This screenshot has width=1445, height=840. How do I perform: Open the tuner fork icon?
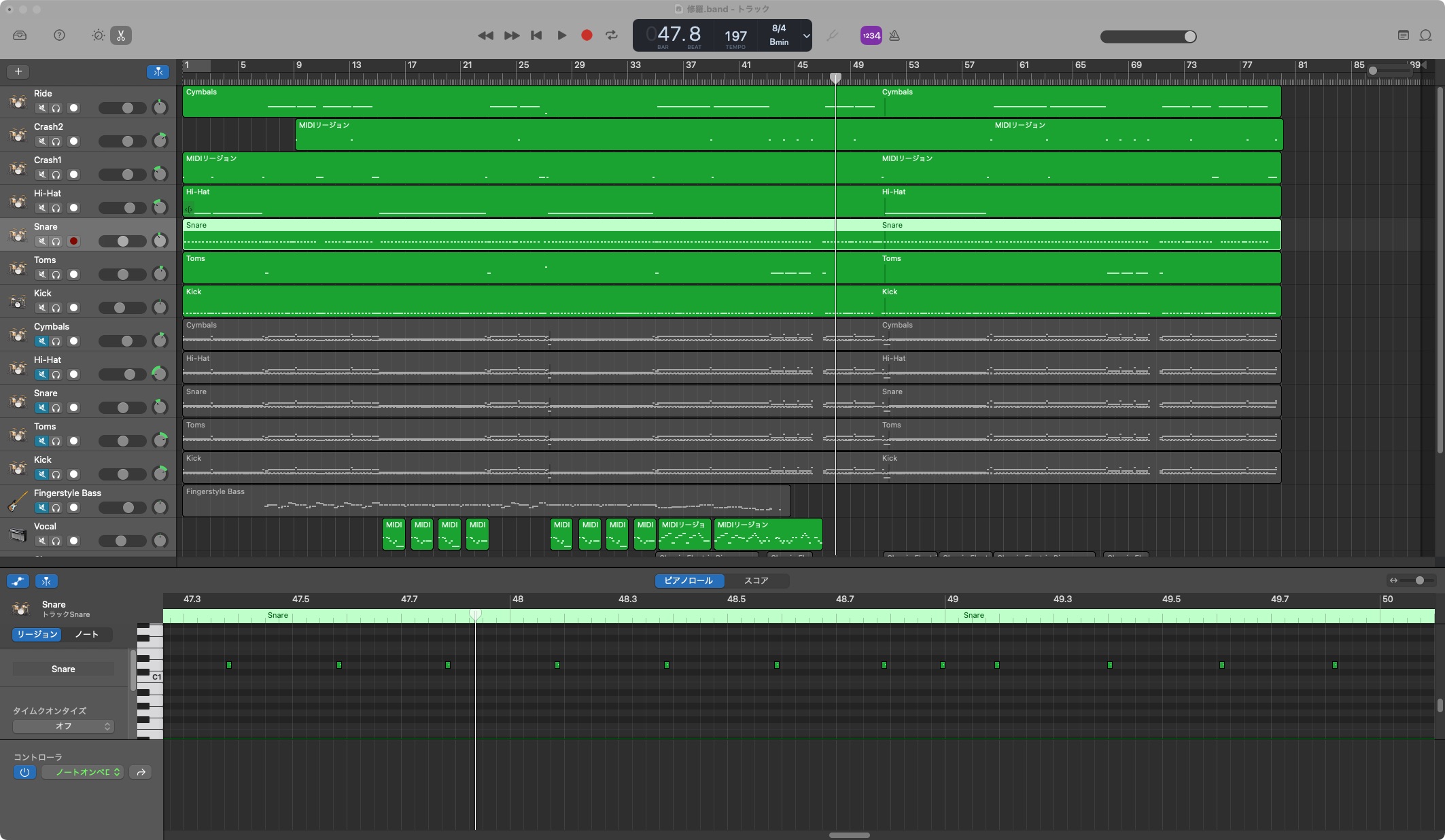(832, 35)
